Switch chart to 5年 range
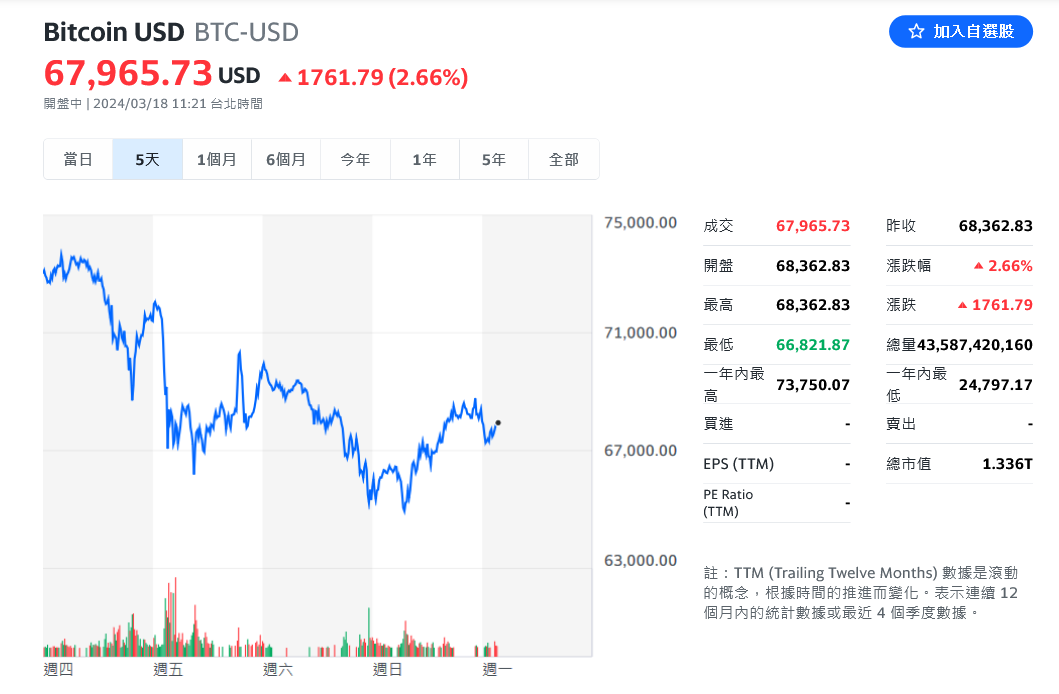 tap(494, 159)
